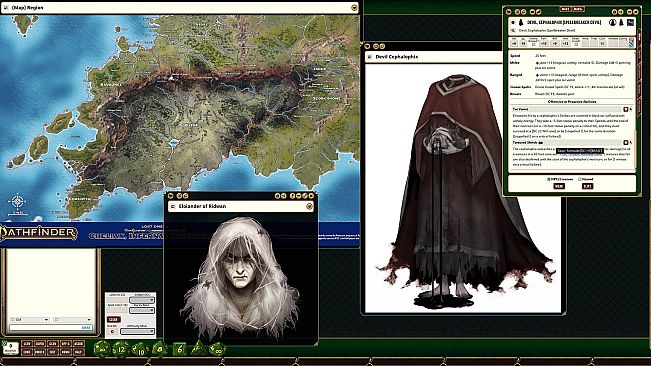Click the number field in modifier panel
The image size is (651, 366).
click(x=112, y=332)
